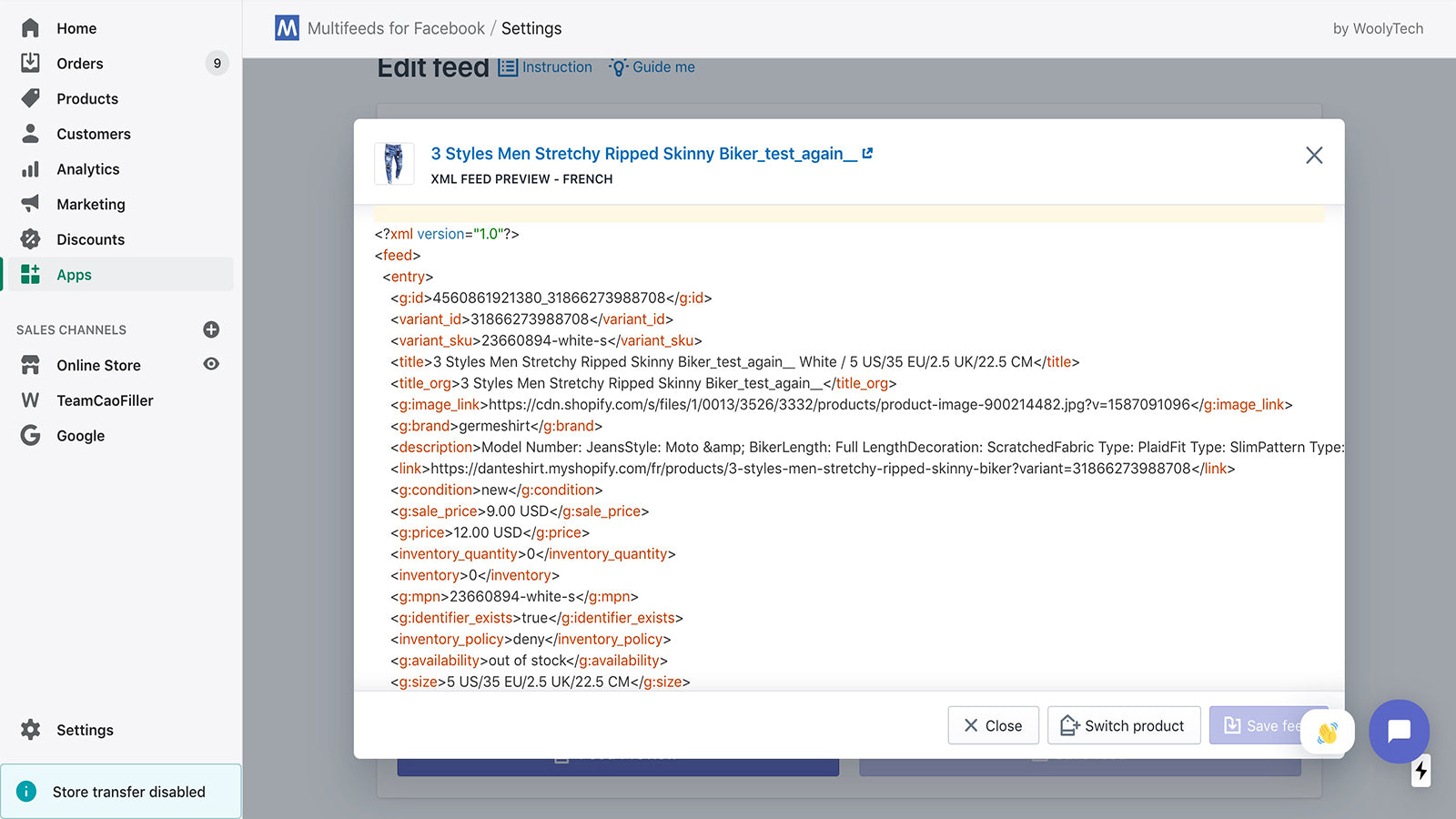The image size is (1456, 819).
Task: Click the g:image_link URL text
Action: (840, 404)
